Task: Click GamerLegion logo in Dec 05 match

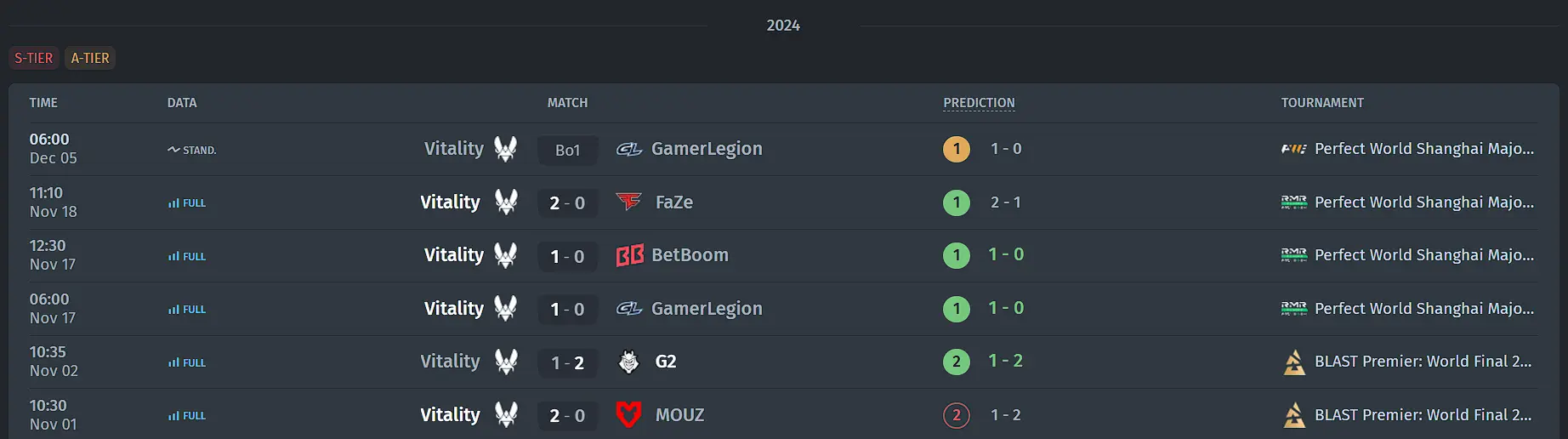Action: [x=629, y=149]
